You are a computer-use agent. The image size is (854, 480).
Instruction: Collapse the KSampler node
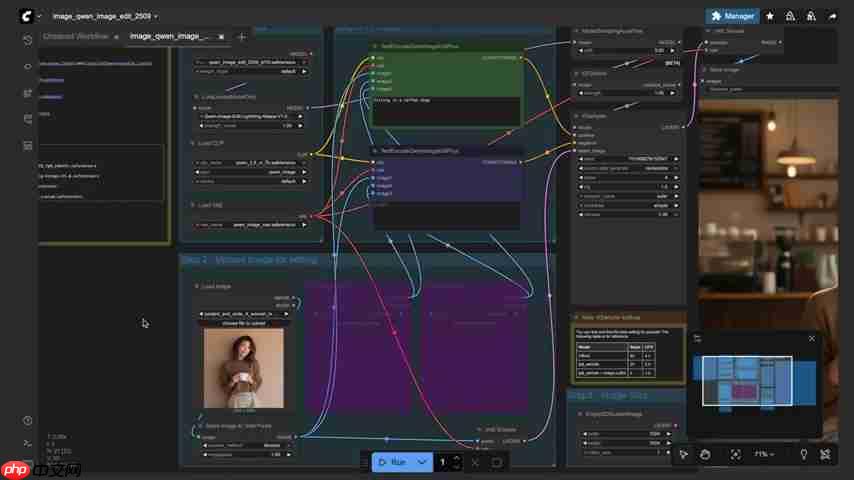pos(577,116)
